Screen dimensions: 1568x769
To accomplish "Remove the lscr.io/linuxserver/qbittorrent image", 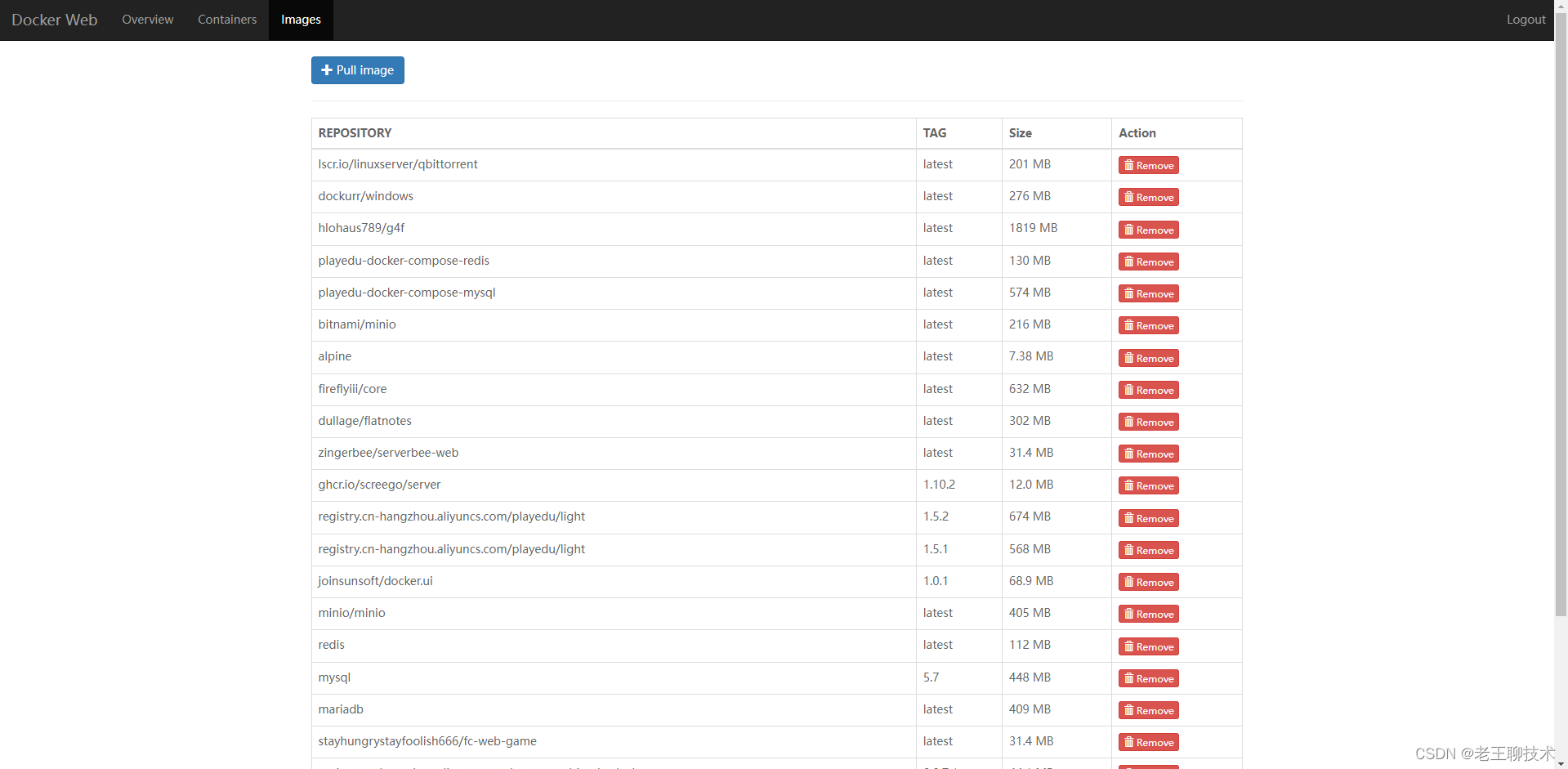I will pos(1148,164).
